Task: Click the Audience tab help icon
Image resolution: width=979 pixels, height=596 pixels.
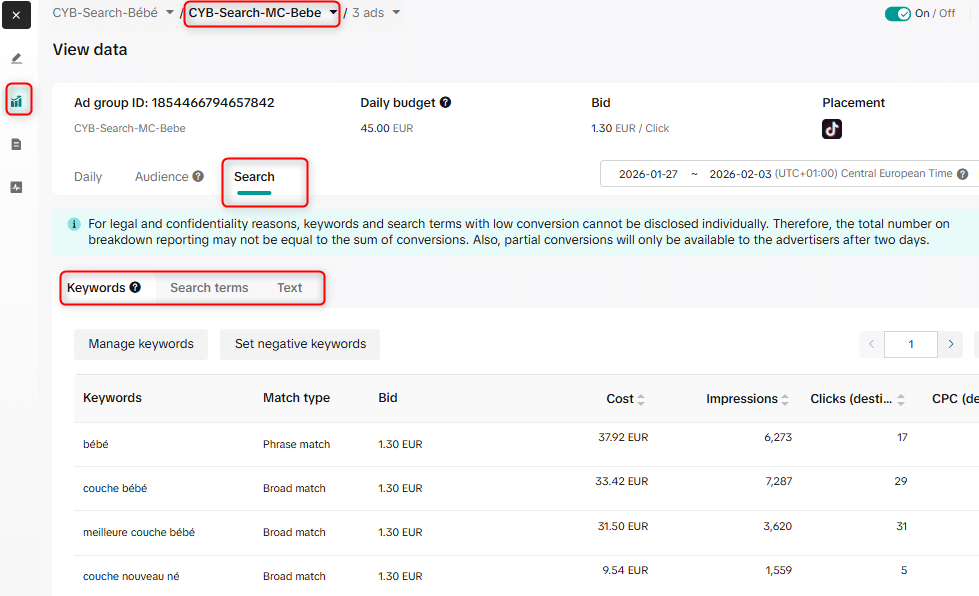Action: (198, 176)
